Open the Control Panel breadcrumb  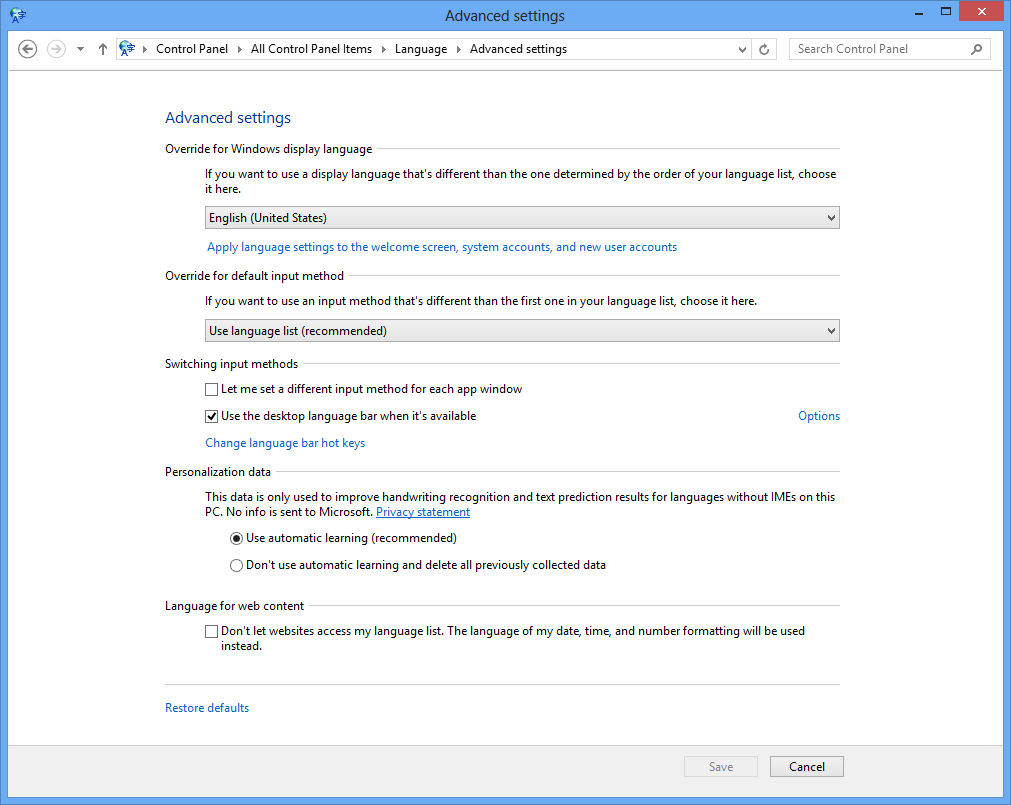(x=191, y=49)
